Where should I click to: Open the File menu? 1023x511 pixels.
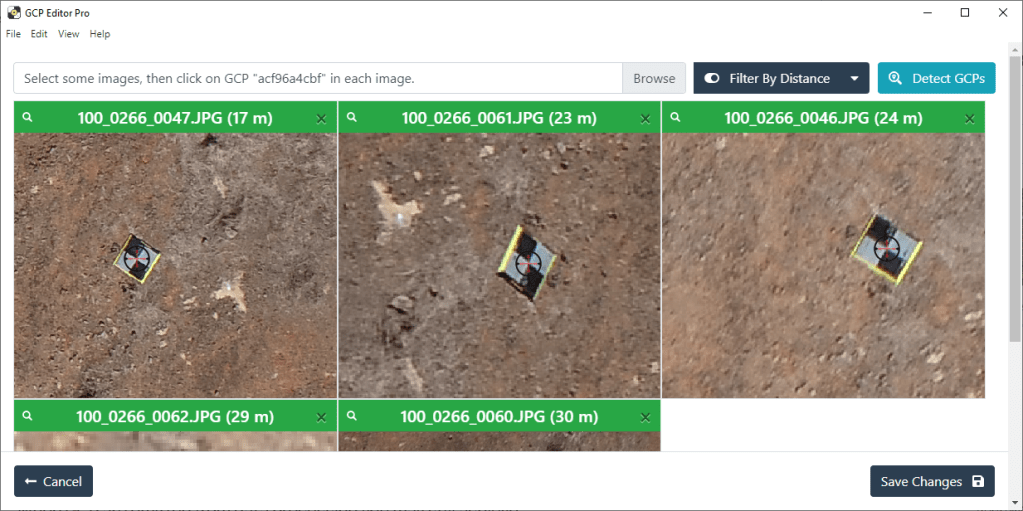pyautogui.click(x=13, y=34)
